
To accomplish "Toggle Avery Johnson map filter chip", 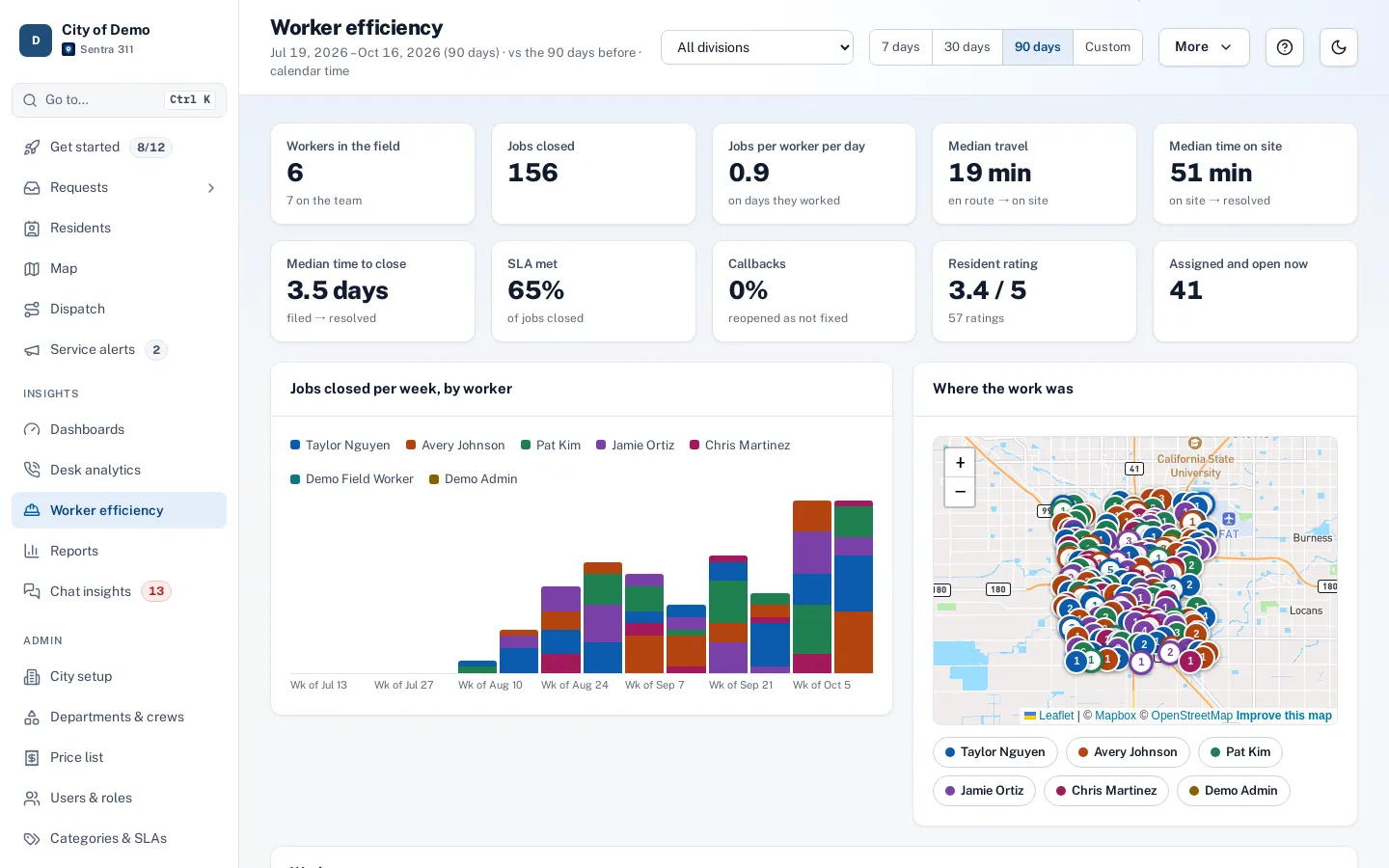I will [x=1128, y=752].
